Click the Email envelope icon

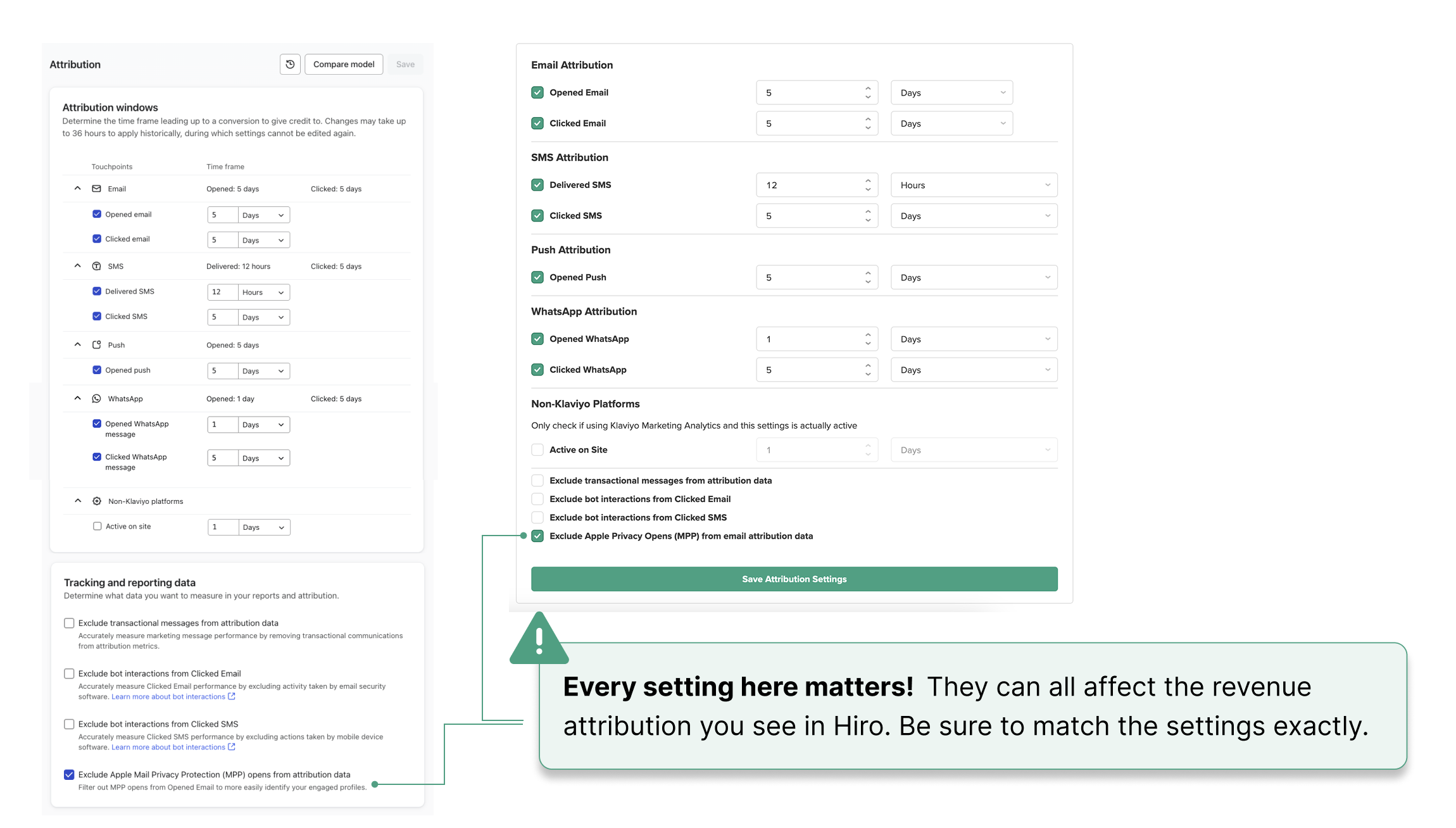(96, 189)
